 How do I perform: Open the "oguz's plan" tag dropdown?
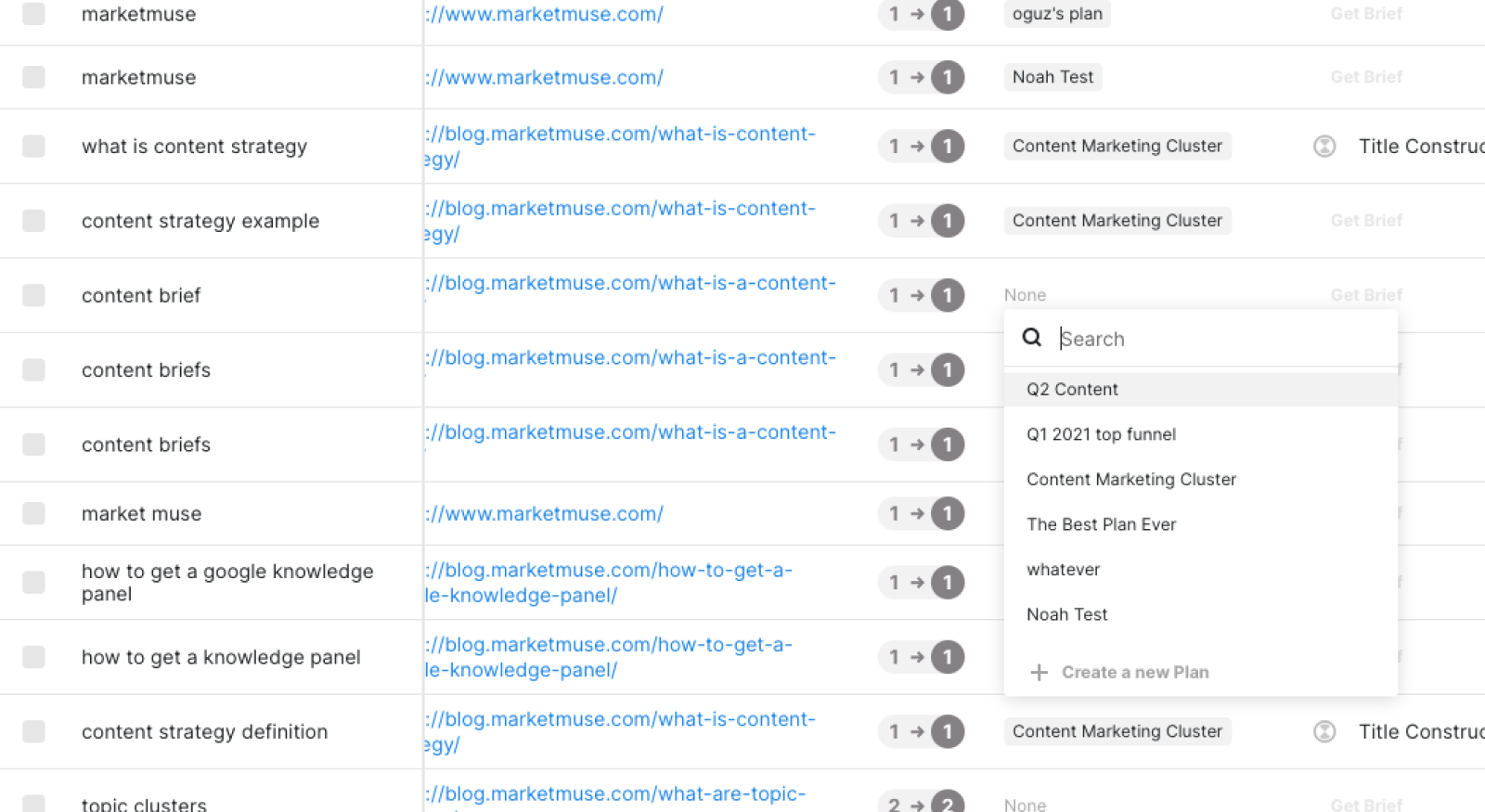coord(1057,14)
